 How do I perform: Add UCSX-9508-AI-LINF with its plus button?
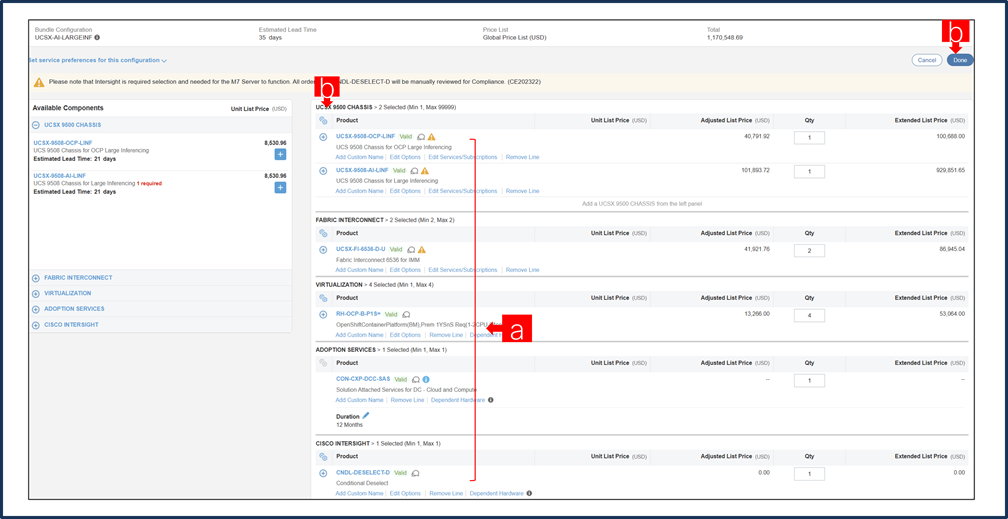pyautogui.click(x=280, y=187)
